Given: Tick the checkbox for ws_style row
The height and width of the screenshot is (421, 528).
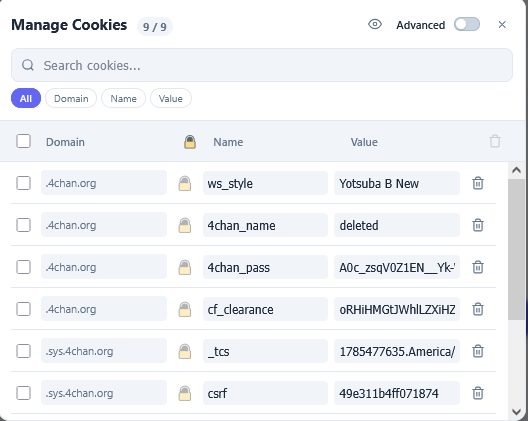Looking at the screenshot, I should coord(24,183).
